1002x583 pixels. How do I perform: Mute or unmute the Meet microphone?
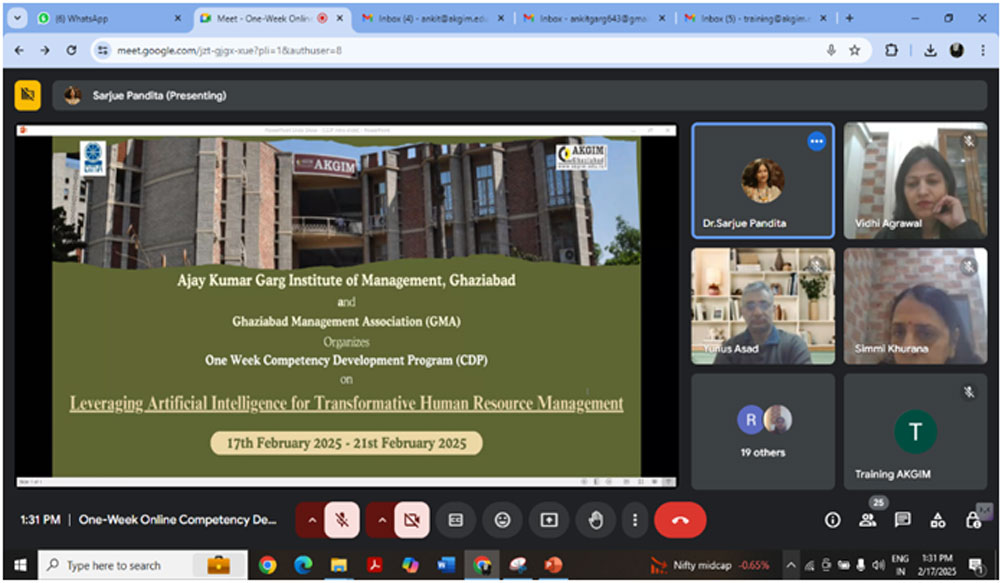[x=342, y=520]
